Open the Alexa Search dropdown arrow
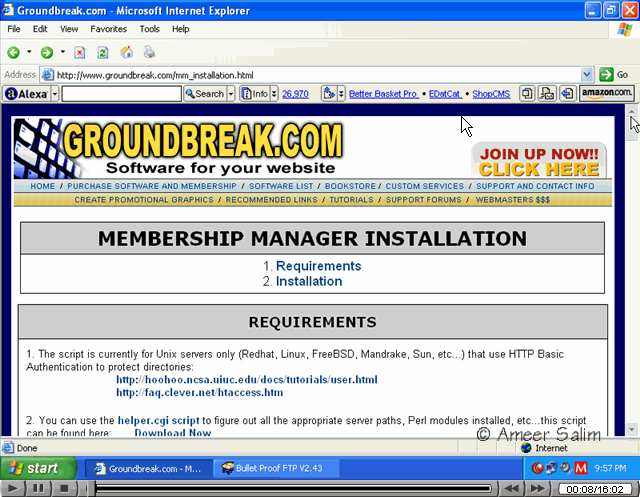The height and width of the screenshot is (497, 640). coord(231,94)
